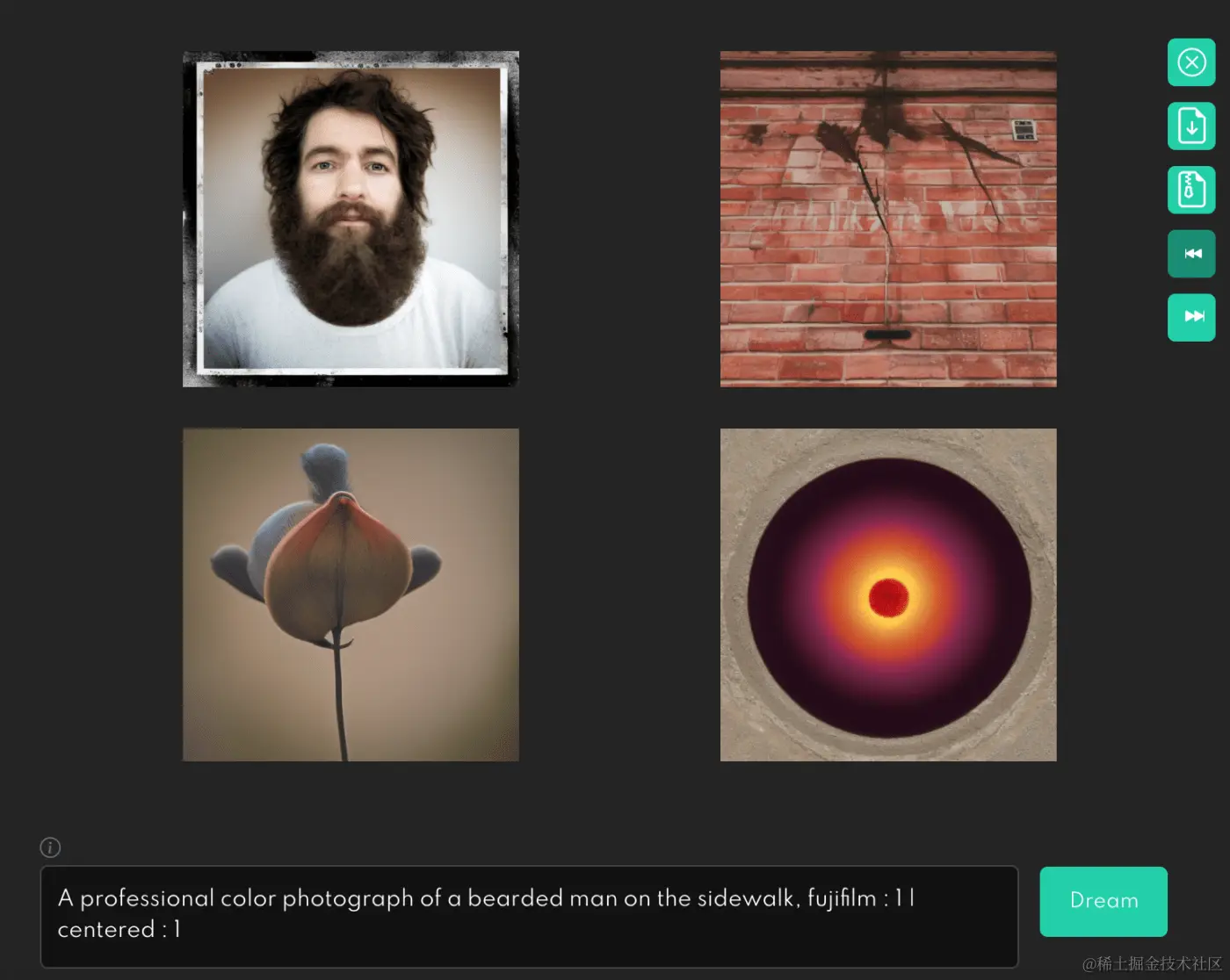Select the bearded man portrait thumbnail

click(351, 219)
